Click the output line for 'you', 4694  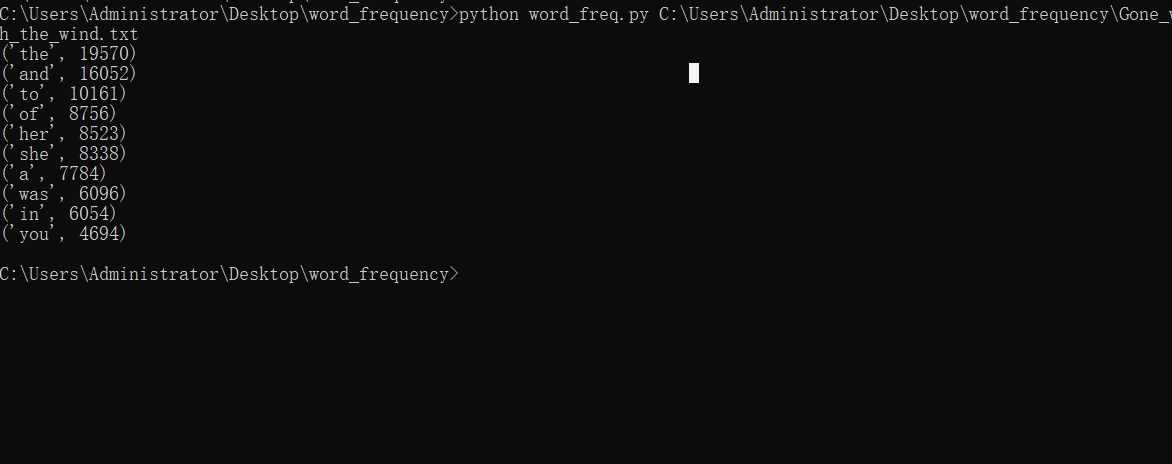click(64, 234)
